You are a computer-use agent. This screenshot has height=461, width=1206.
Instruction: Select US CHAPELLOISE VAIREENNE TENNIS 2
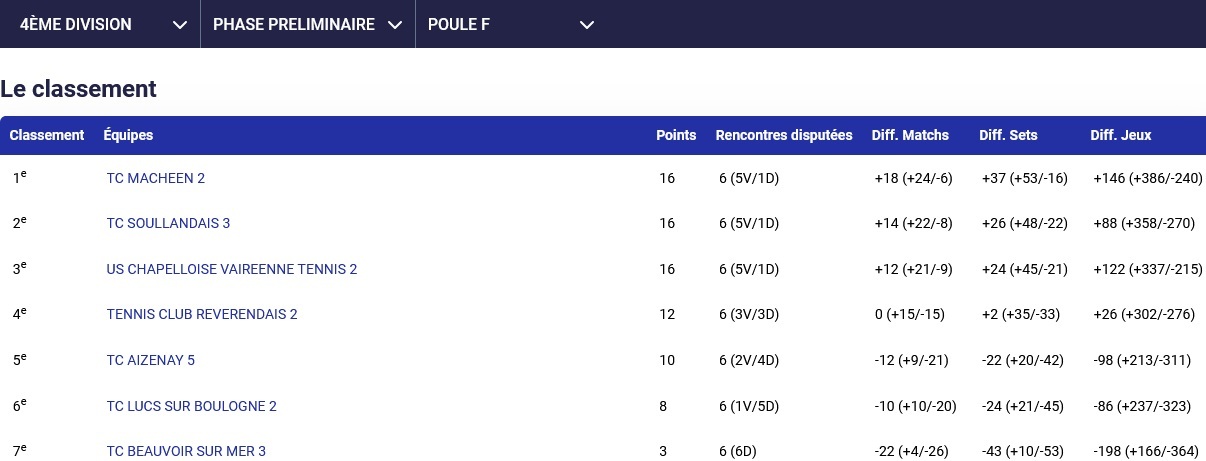pyautogui.click(x=231, y=269)
